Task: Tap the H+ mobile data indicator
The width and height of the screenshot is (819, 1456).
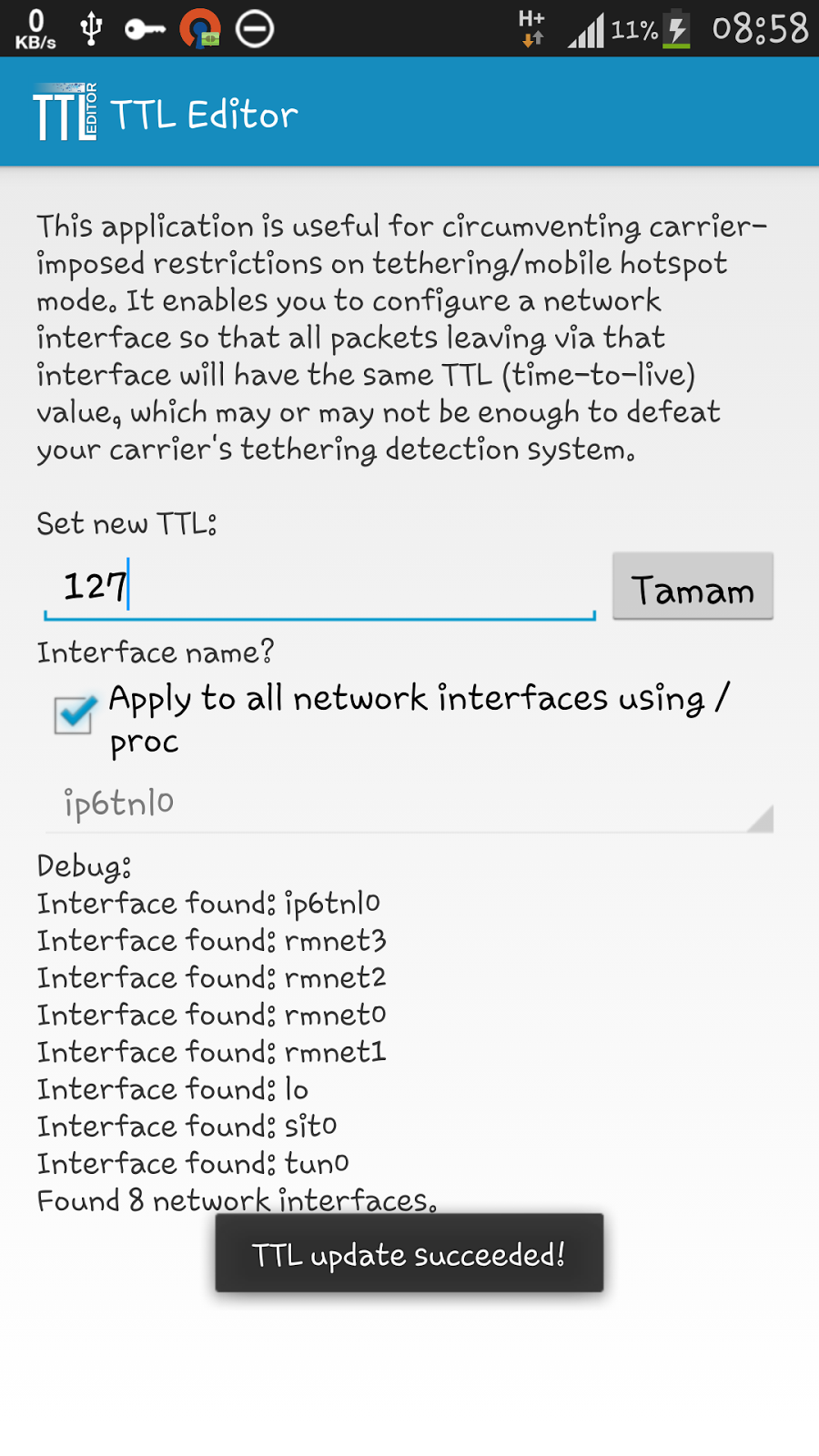Action: [532, 28]
